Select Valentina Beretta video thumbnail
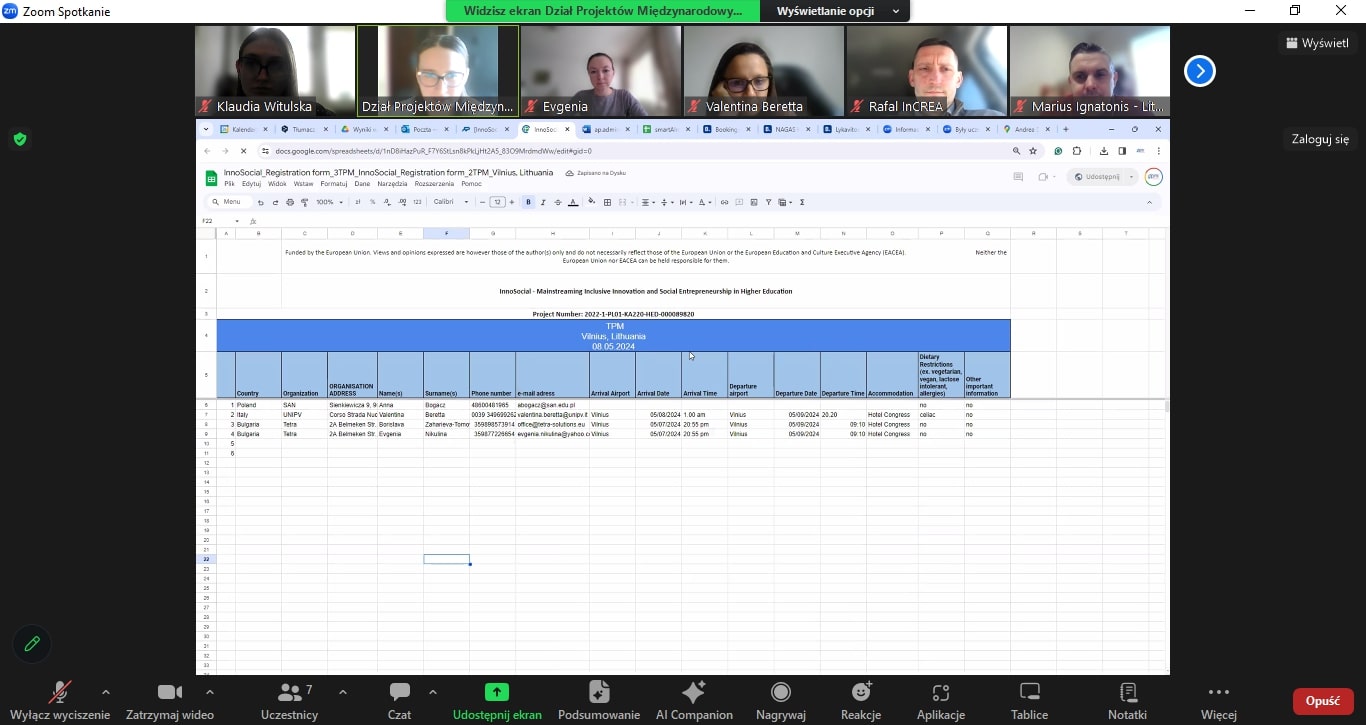This screenshot has height=725, width=1366. pos(764,71)
